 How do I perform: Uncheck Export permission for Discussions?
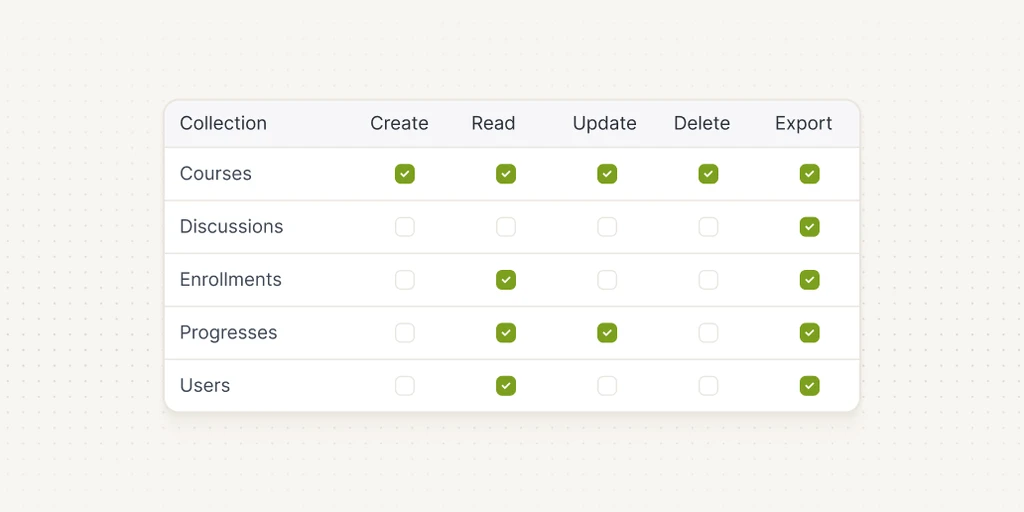pyautogui.click(x=809, y=227)
